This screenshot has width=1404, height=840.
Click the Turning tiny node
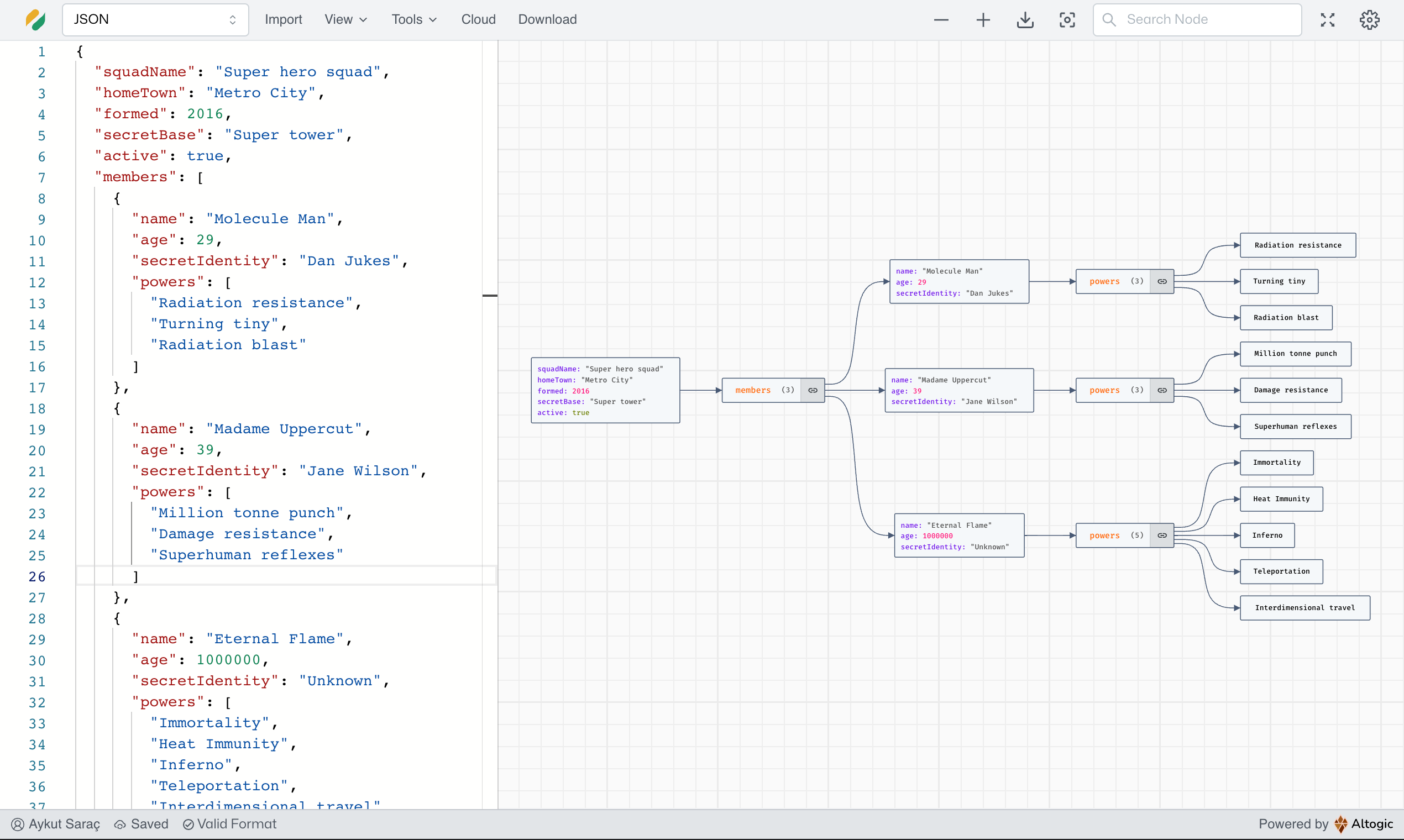(1279, 281)
